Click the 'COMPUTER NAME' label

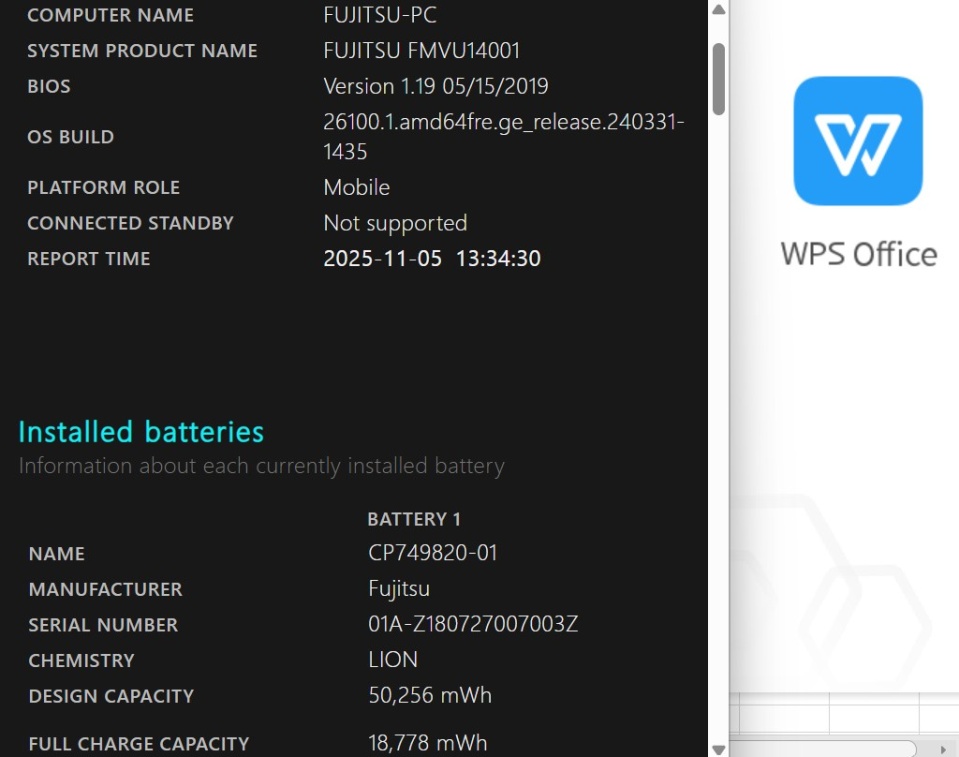pyautogui.click(x=111, y=15)
